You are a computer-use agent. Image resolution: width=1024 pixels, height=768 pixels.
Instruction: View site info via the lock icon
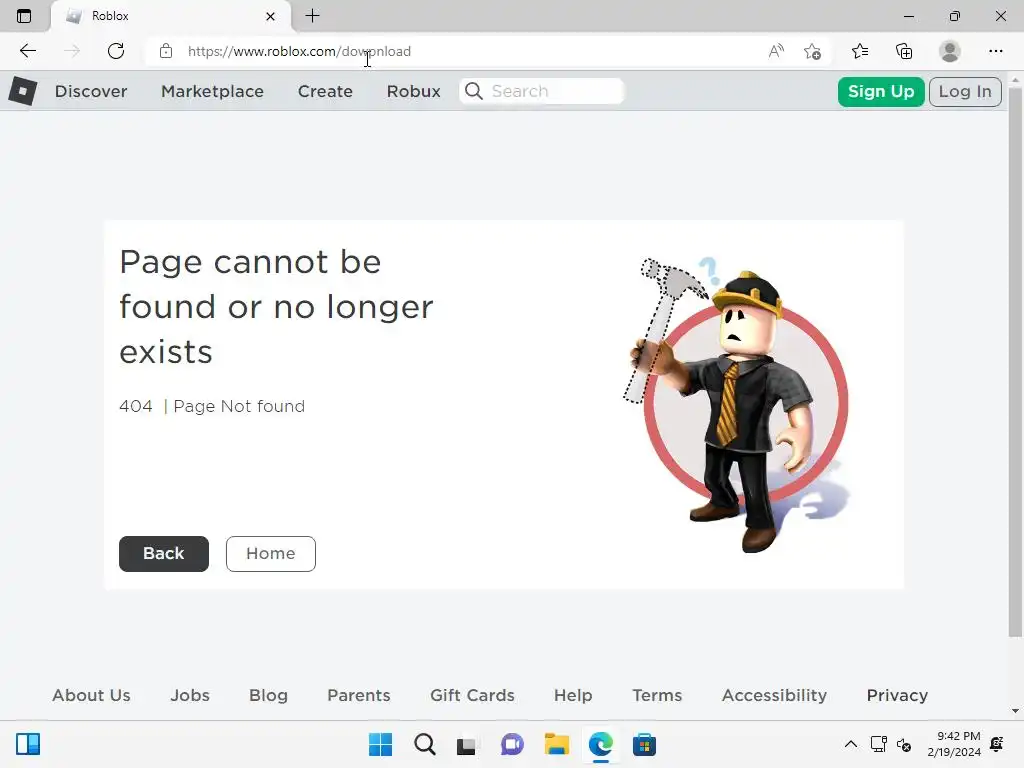tap(166, 51)
